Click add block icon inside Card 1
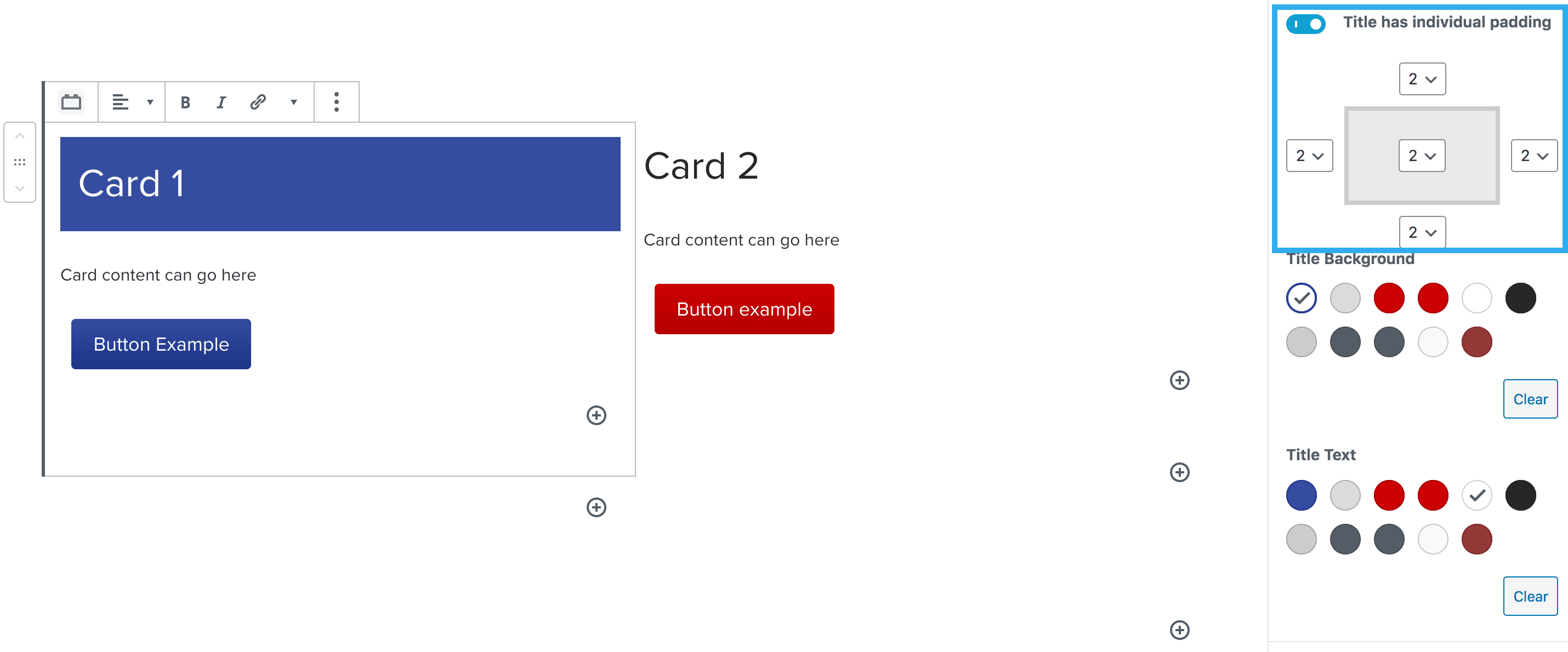Viewport: 1568px width, 652px height. pyautogui.click(x=596, y=415)
